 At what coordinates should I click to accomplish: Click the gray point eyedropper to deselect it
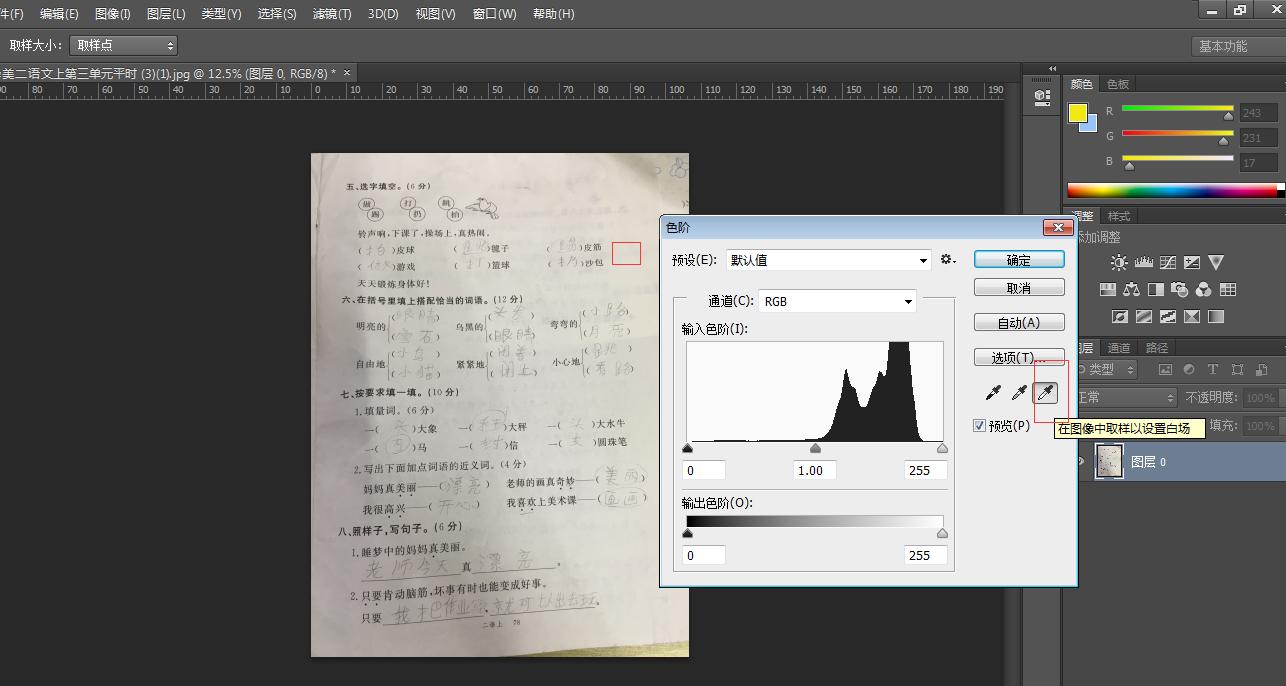coord(1019,392)
